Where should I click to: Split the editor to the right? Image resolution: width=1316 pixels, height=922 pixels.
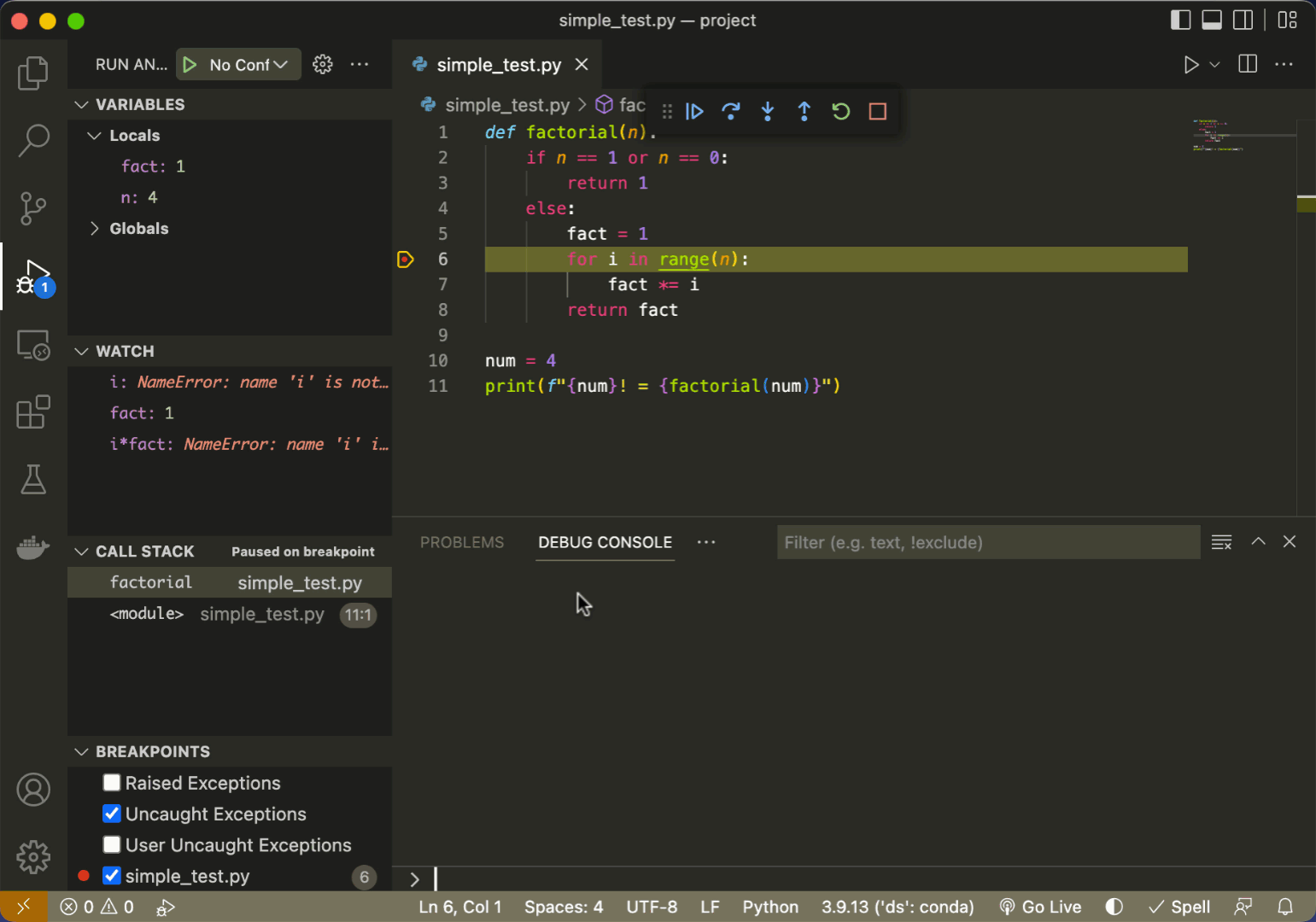pos(1248,64)
